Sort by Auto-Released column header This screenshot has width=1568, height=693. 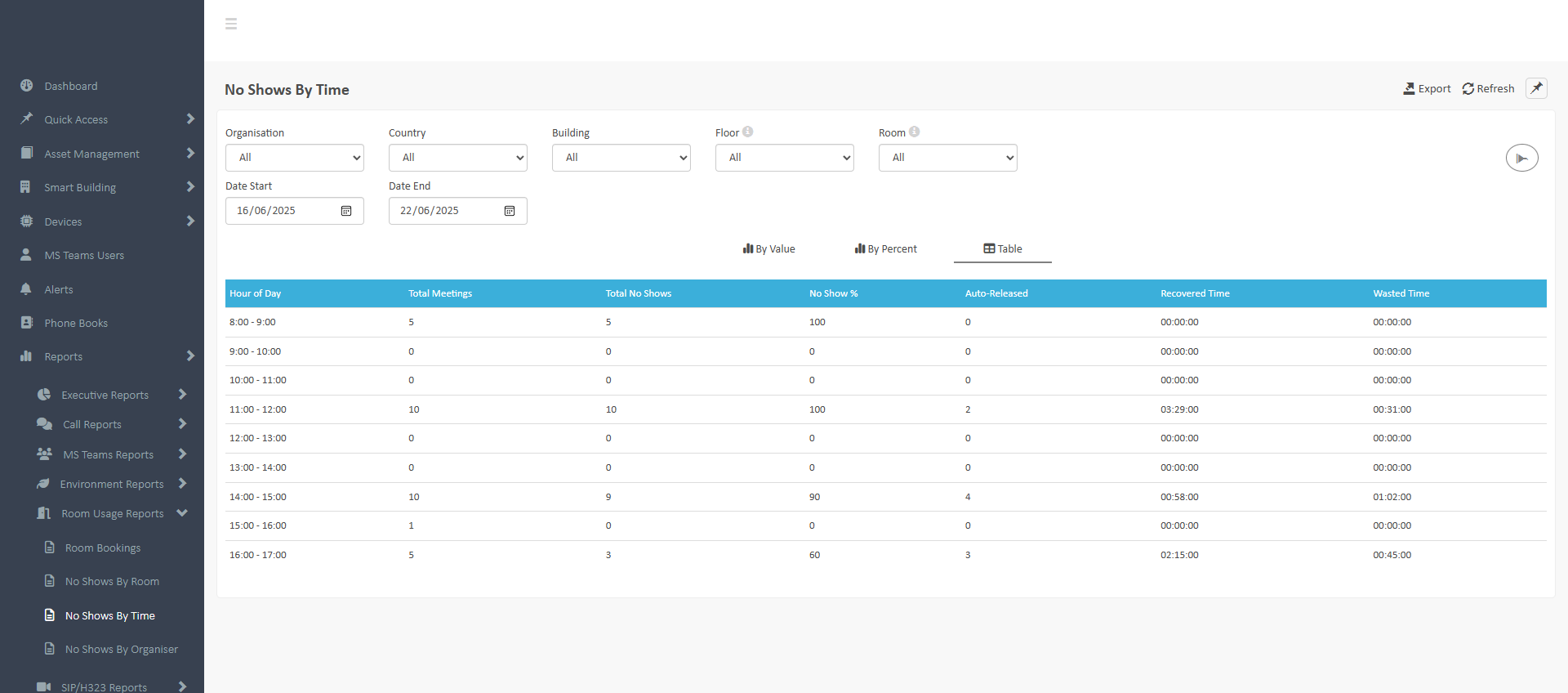(996, 293)
